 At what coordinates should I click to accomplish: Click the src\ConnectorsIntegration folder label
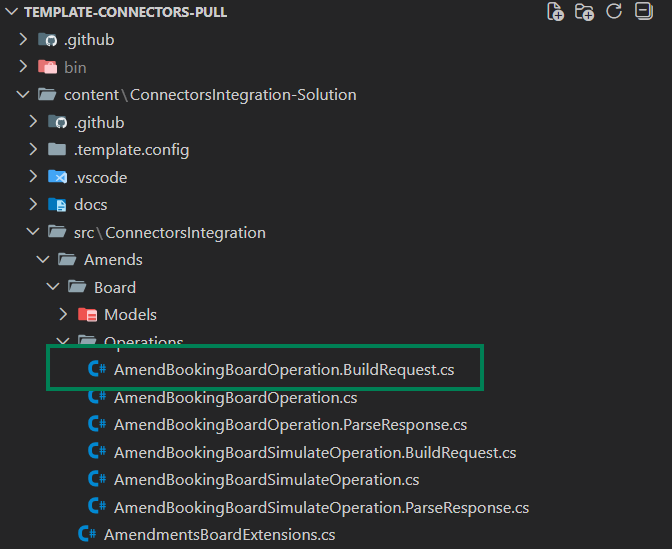tap(170, 232)
